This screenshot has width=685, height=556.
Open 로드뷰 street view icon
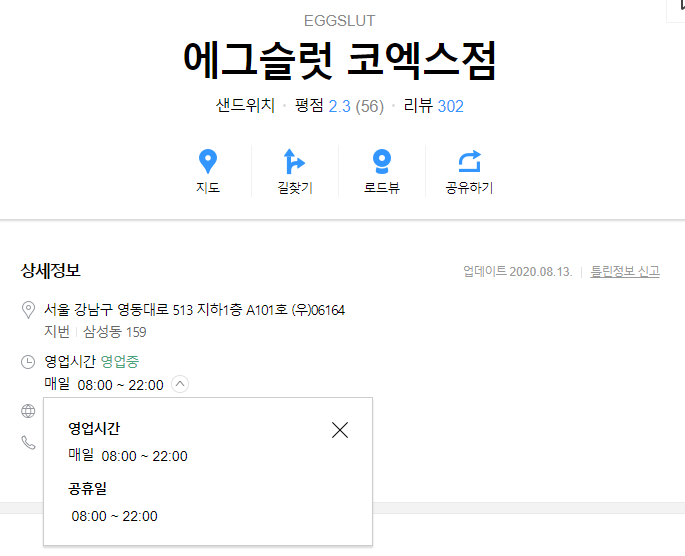point(381,161)
